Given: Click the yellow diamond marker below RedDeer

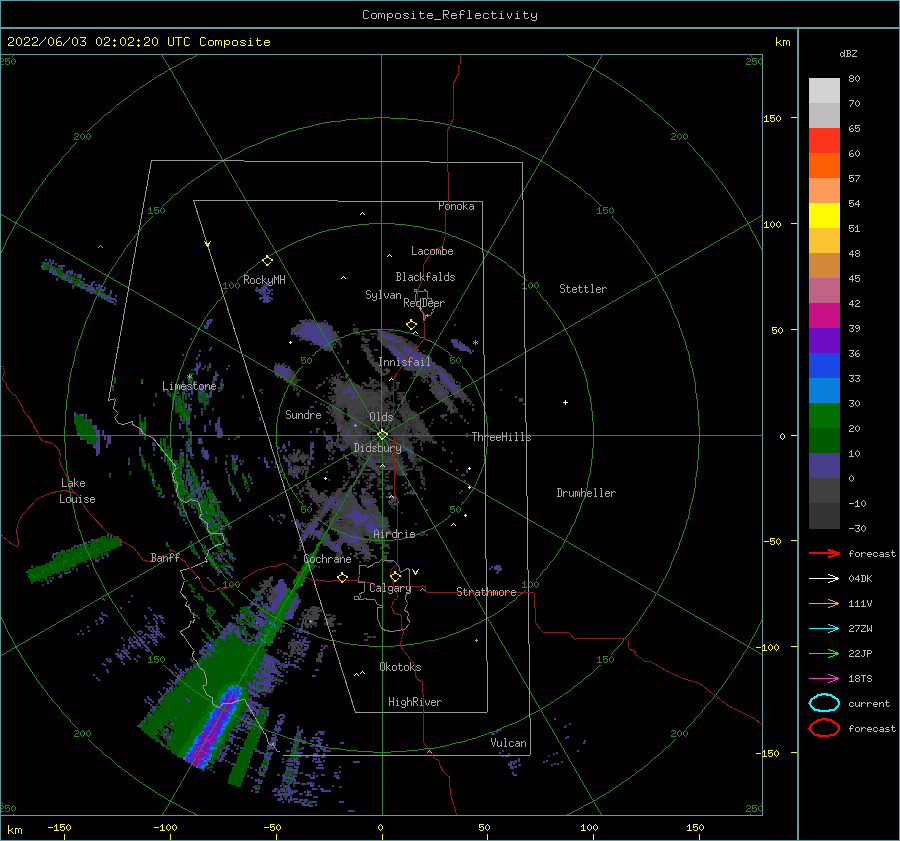Looking at the screenshot, I should click(x=412, y=325).
